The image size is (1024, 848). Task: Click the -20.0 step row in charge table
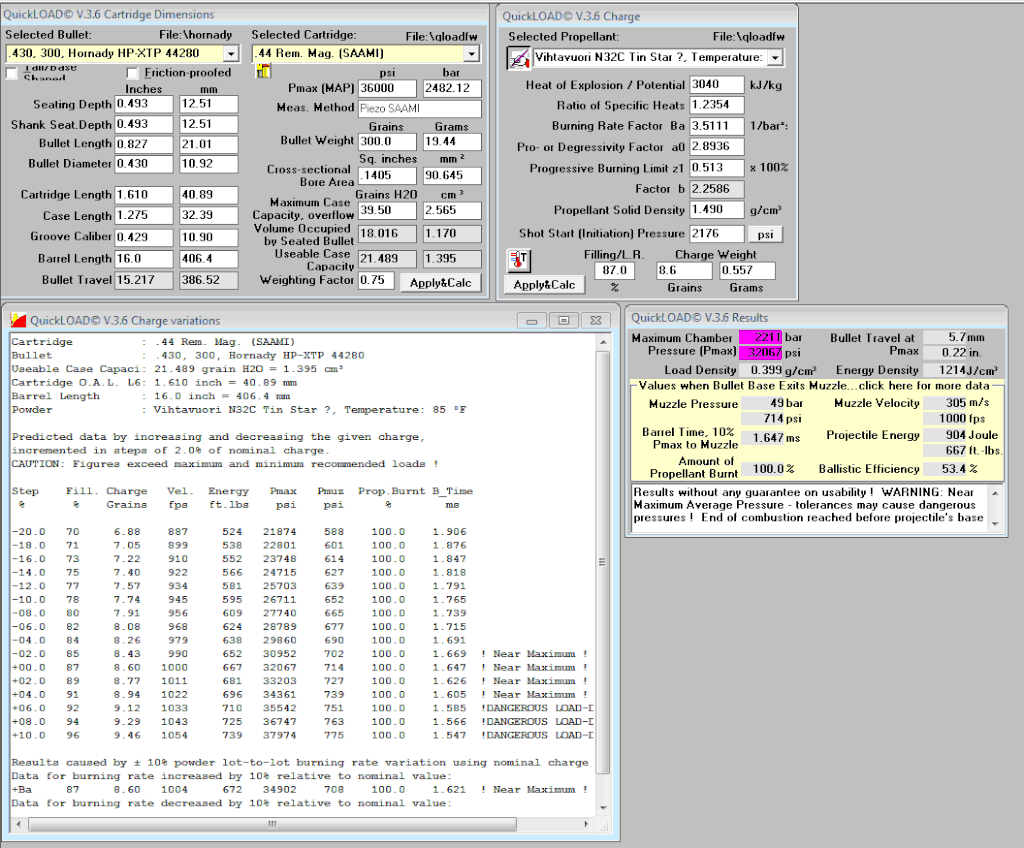tap(239, 532)
